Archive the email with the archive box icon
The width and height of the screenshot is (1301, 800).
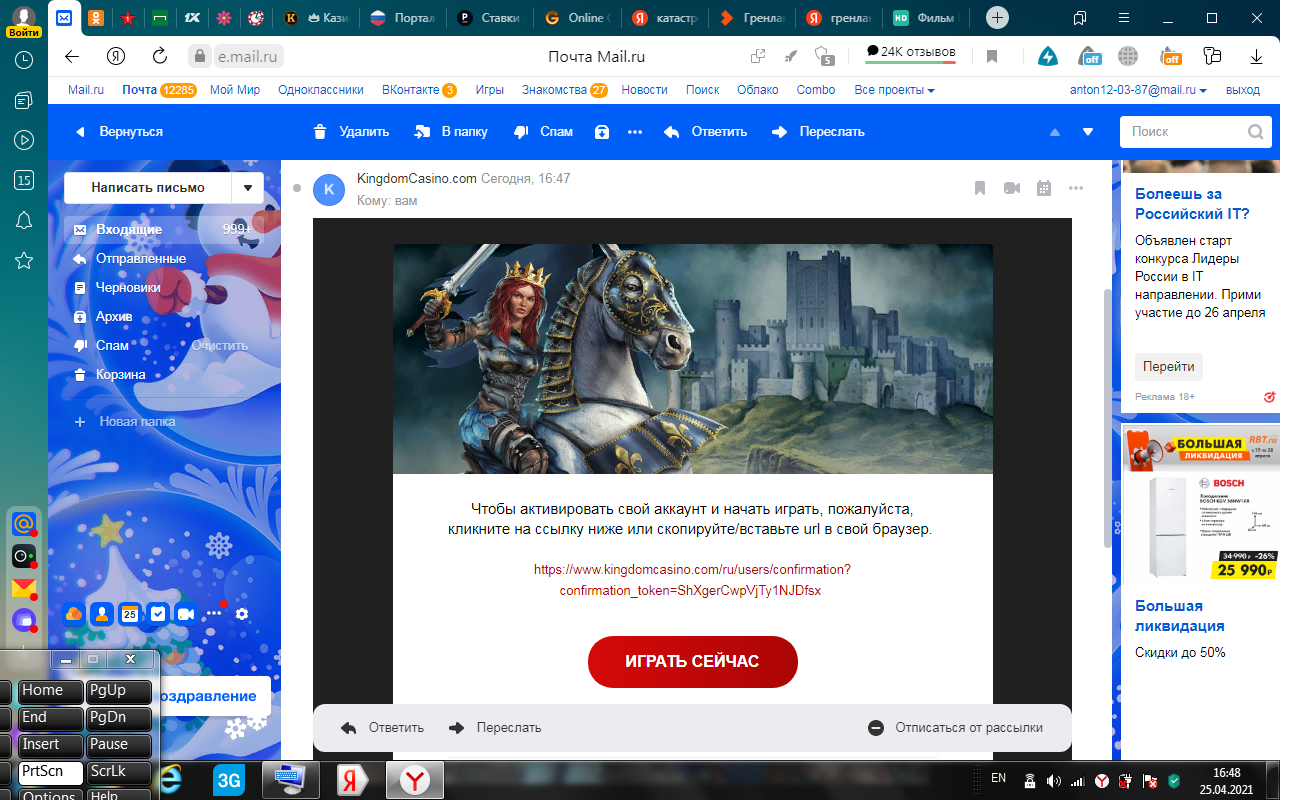602,132
